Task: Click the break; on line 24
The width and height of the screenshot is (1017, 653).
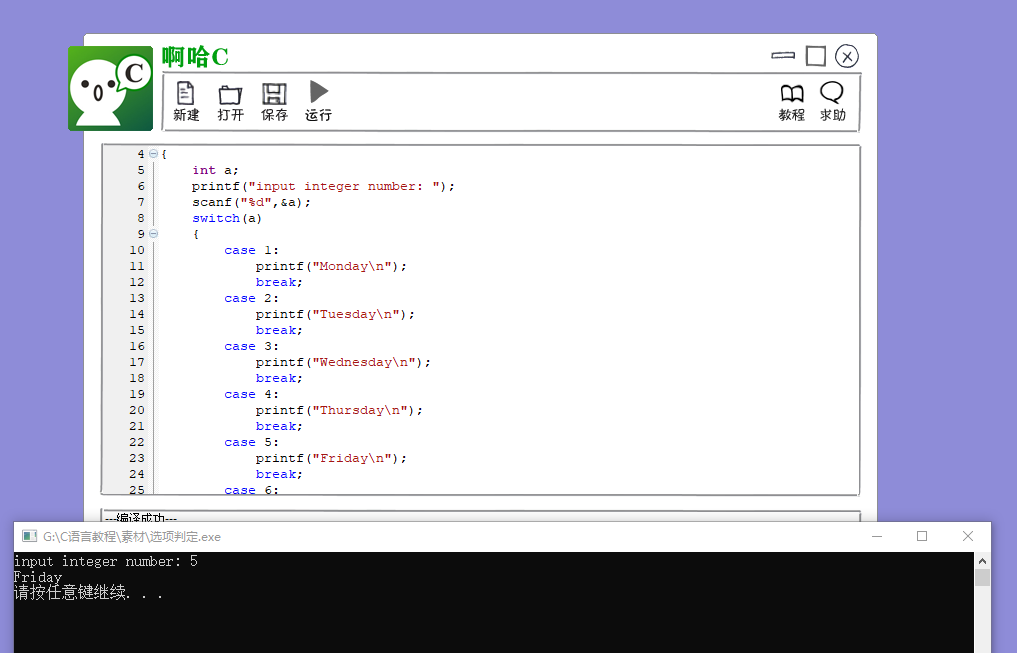Action: tap(279, 474)
